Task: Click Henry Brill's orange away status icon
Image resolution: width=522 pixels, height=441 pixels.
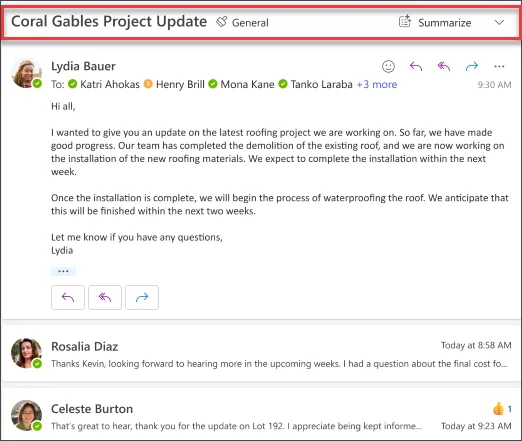Action: pos(148,84)
